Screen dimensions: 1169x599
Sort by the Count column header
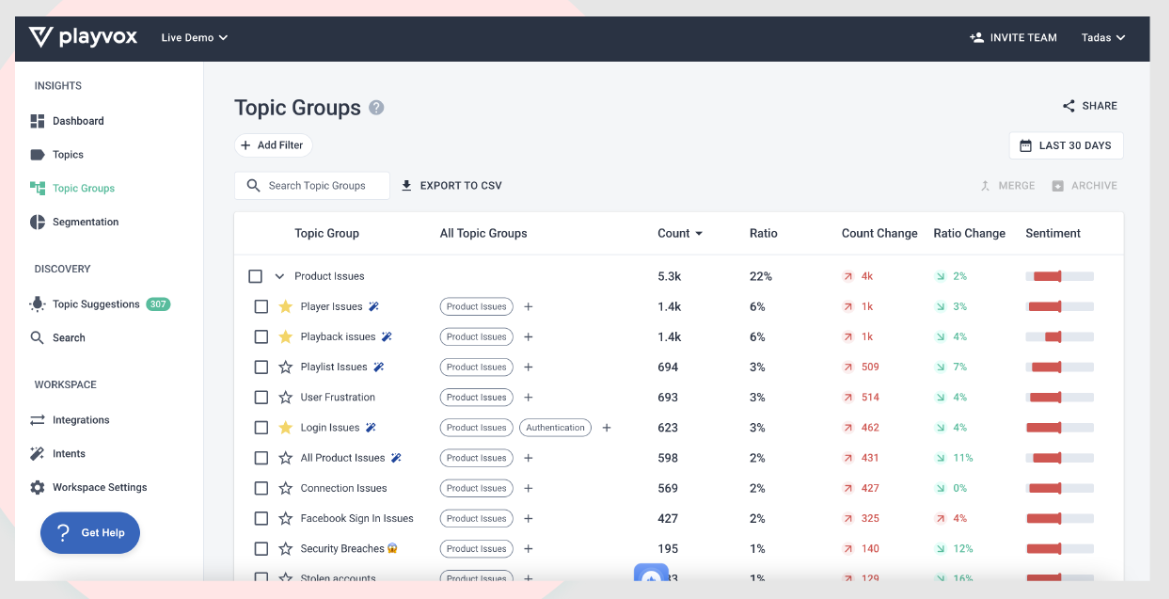[x=680, y=233]
